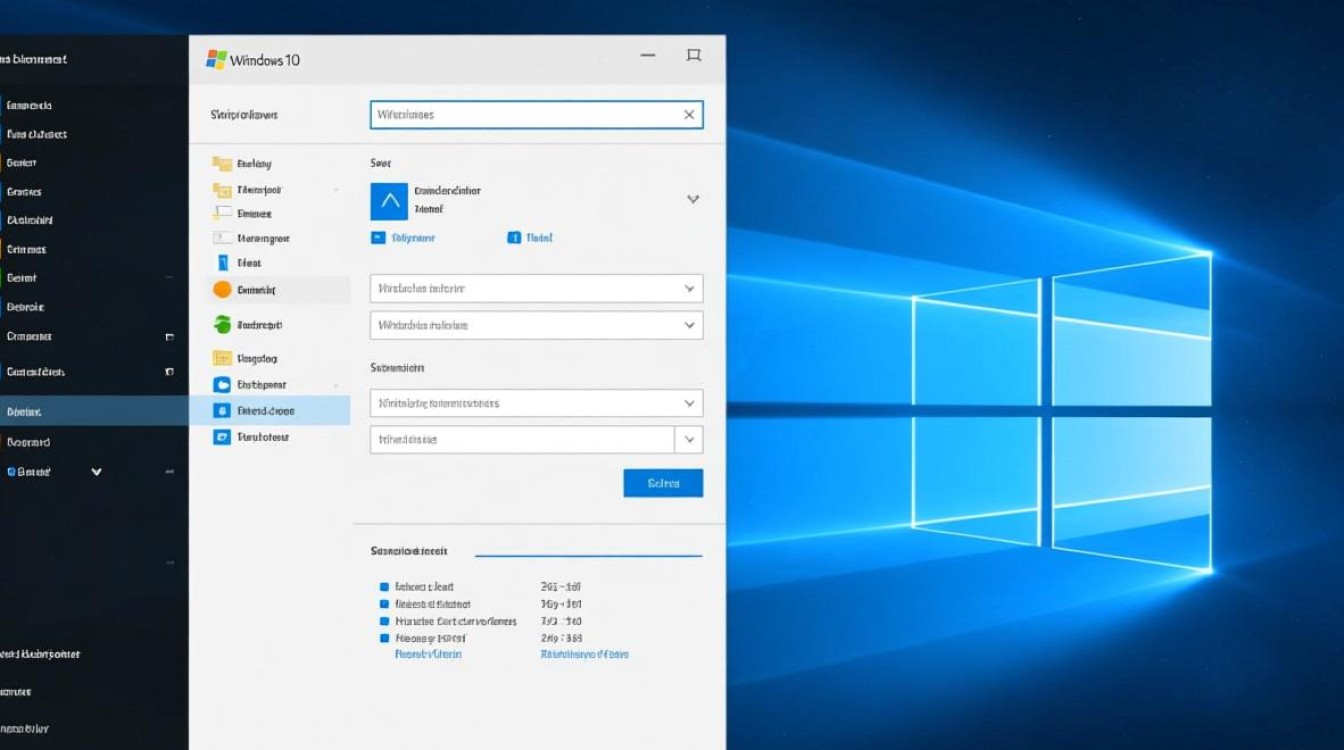This screenshot has height=750, width=1344.
Task: Toggle the fourth blue checkbox in bottom list
Action: [x=383, y=638]
